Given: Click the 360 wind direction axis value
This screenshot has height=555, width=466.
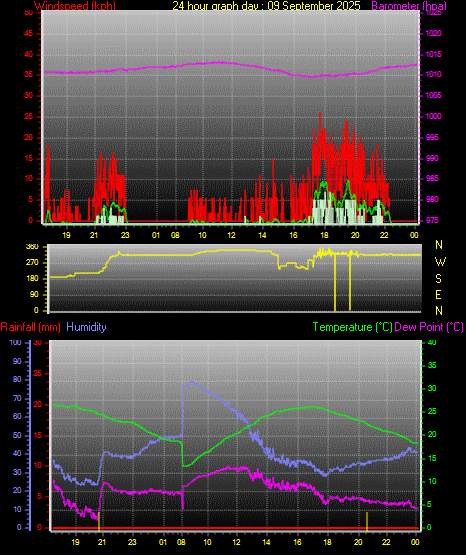Looking at the screenshot, I should [32, 247].
